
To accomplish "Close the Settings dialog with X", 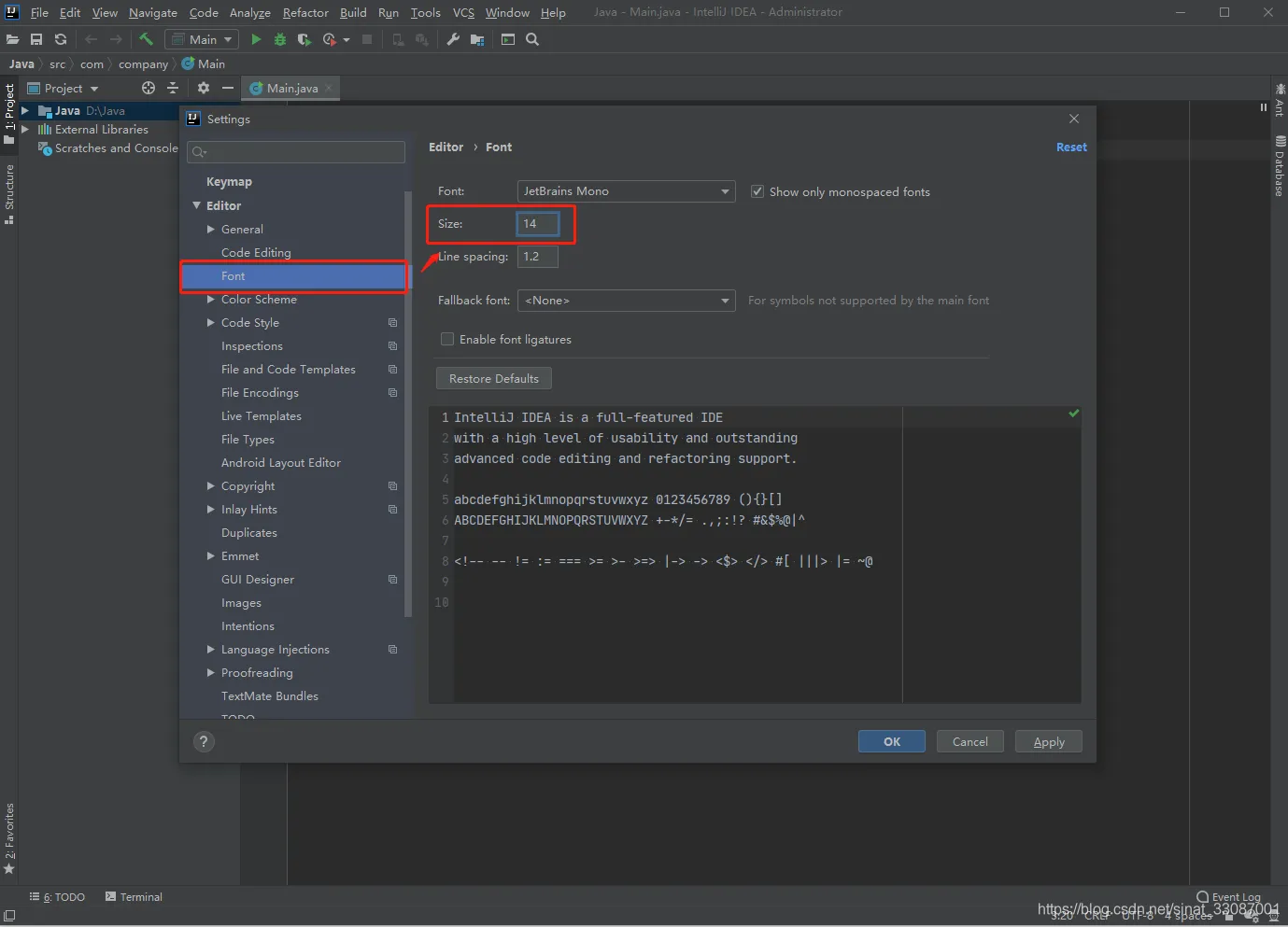I will 1074,119.
